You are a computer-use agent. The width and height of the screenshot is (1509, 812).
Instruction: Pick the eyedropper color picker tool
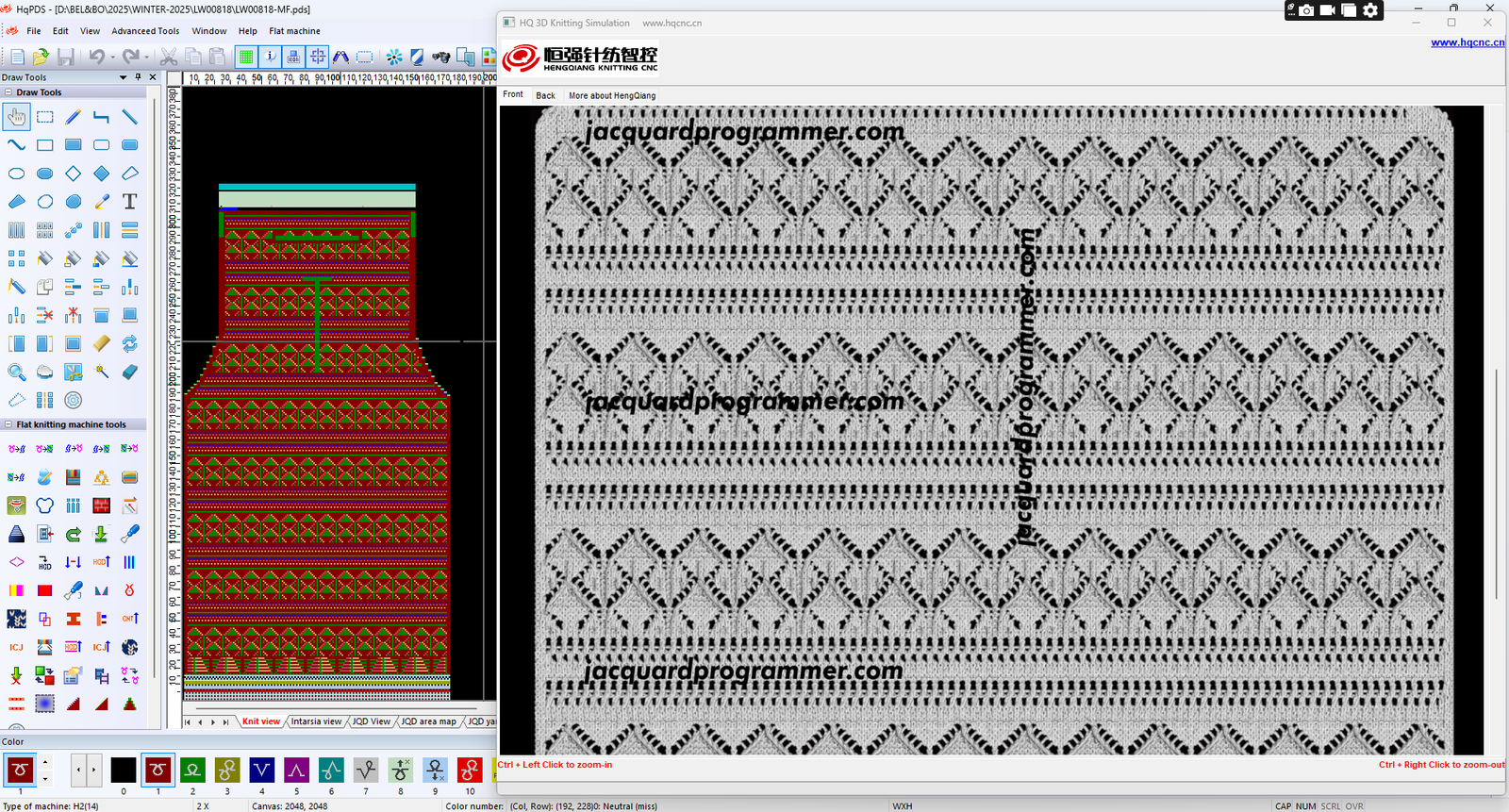coord(102,202)
